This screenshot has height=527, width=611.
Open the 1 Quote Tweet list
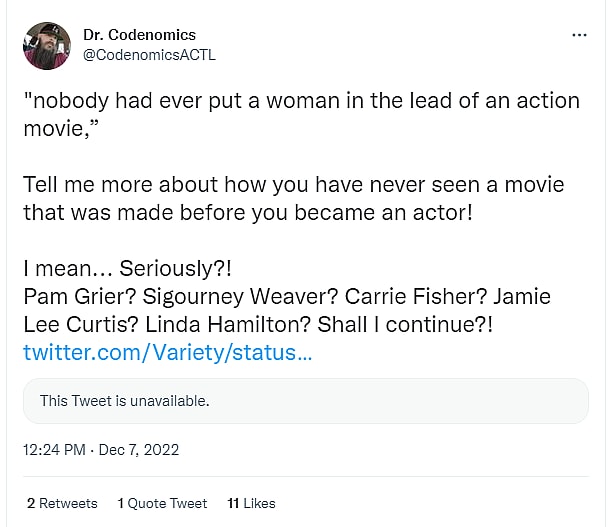pyautogui.click(x=162, y=503)
